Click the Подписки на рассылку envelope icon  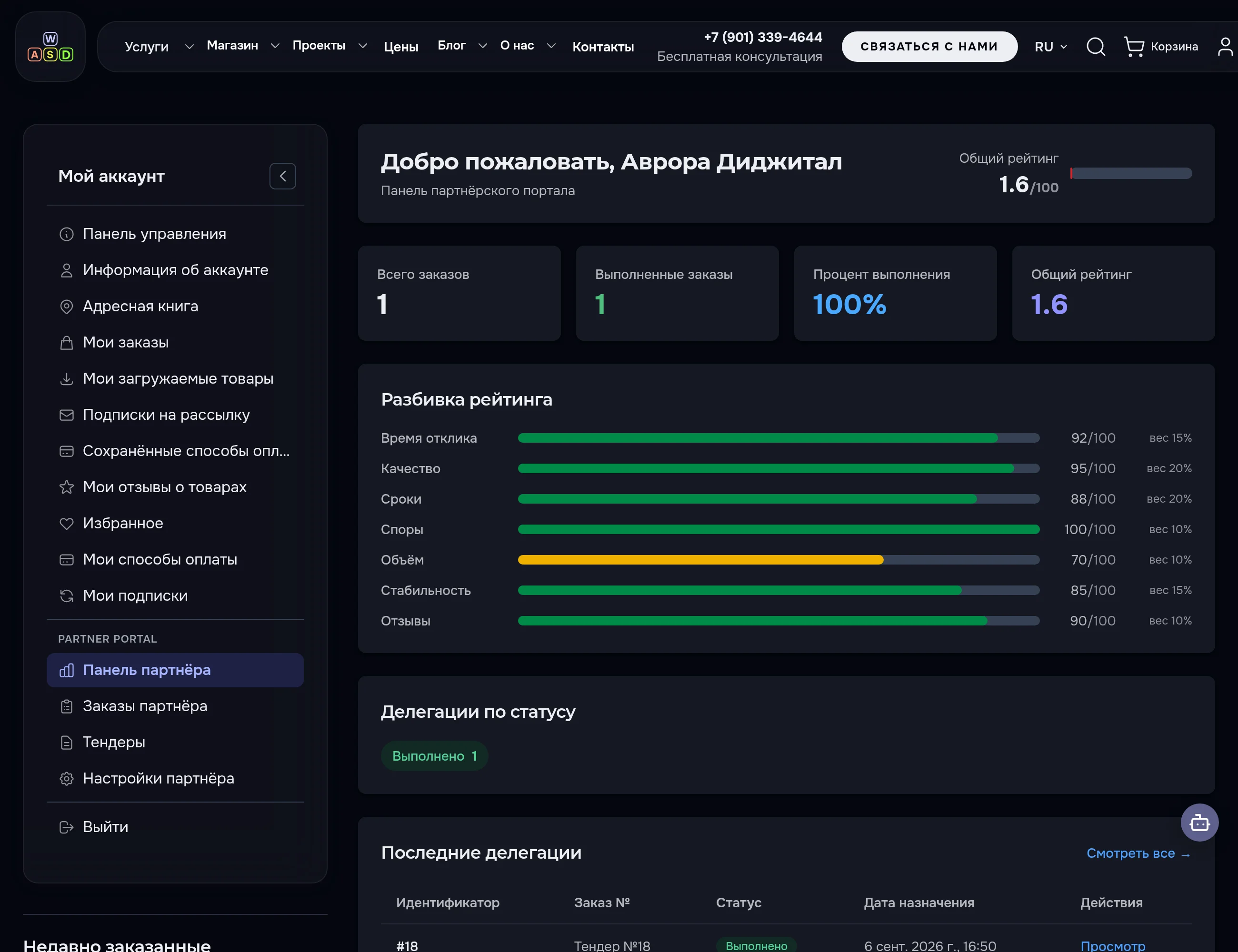pyautogui.click(x=66, y=415)
